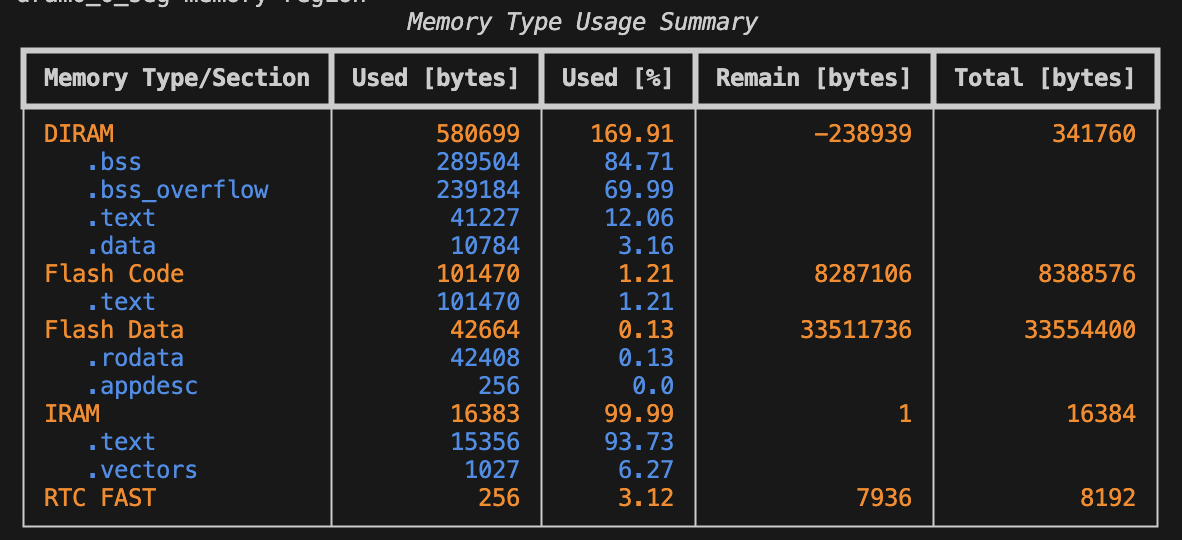Click the DIRAM used percentage 169.91
This screenshot has width=1182, height=540.
click(631, 134)
